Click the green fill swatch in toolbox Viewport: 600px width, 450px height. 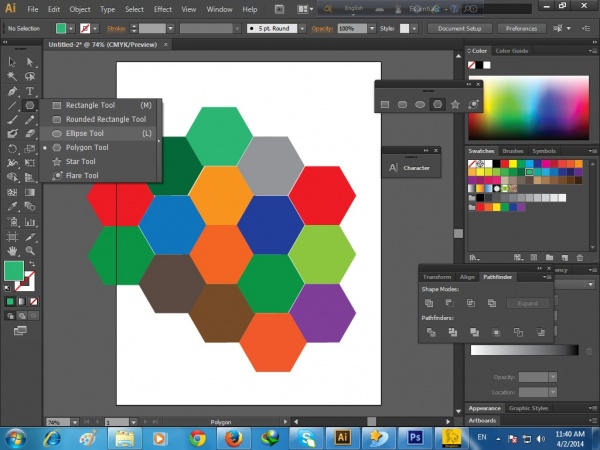click(14, 270)
